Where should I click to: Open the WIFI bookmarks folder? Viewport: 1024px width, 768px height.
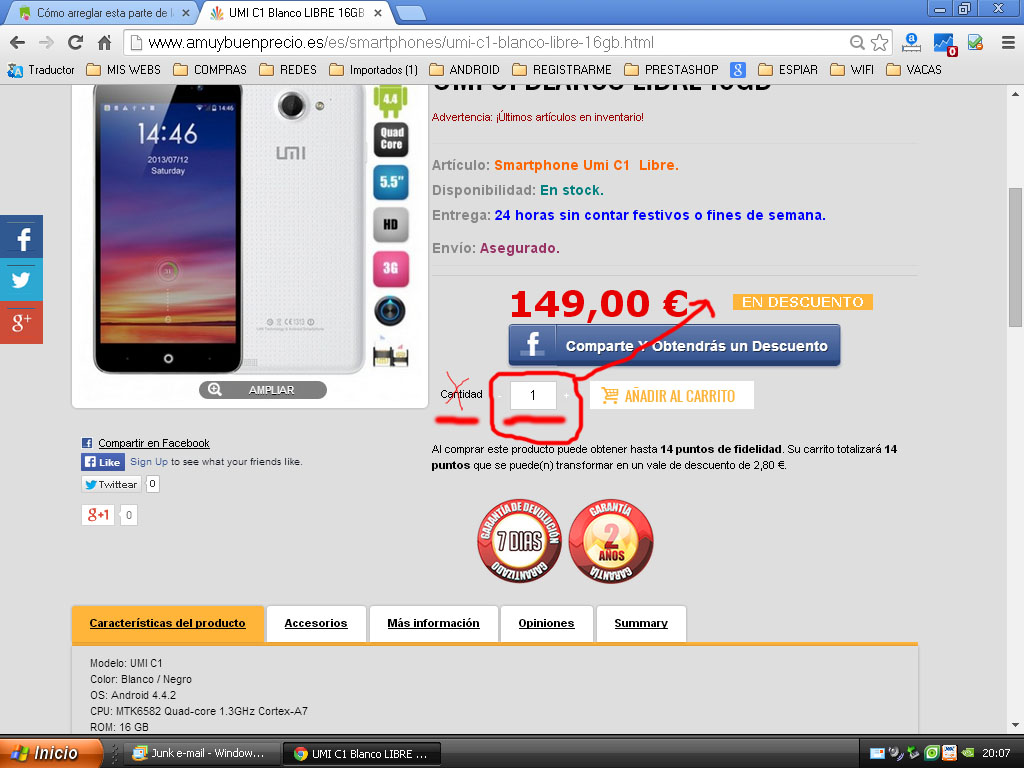852,70
